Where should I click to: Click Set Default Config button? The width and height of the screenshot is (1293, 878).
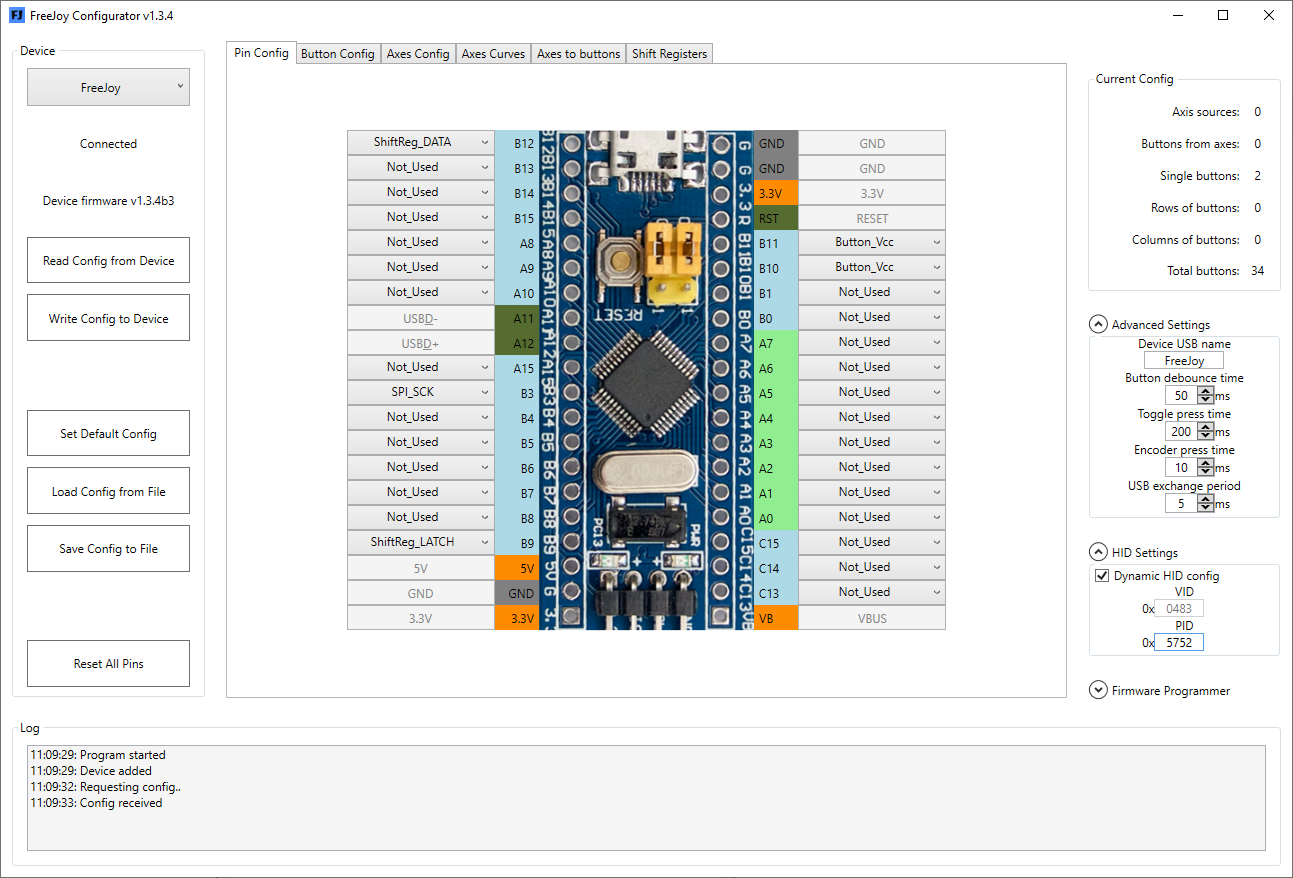(x=108, y=433)
